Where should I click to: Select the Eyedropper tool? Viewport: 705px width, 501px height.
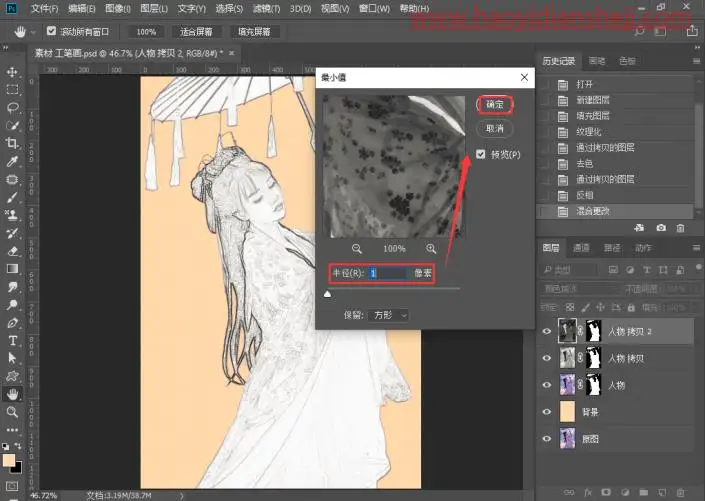(12, 161)
